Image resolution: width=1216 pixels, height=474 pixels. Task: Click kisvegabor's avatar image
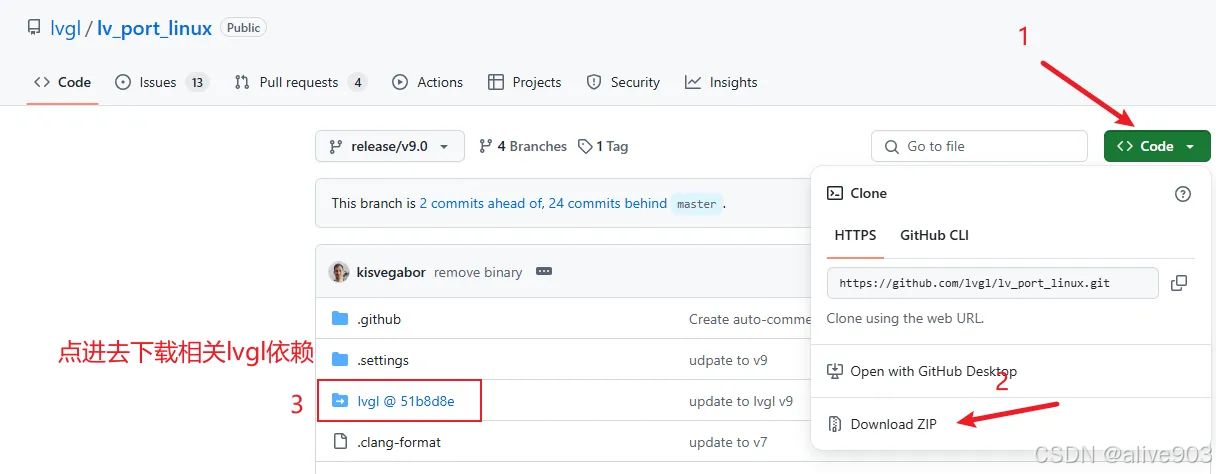point(339,271)
